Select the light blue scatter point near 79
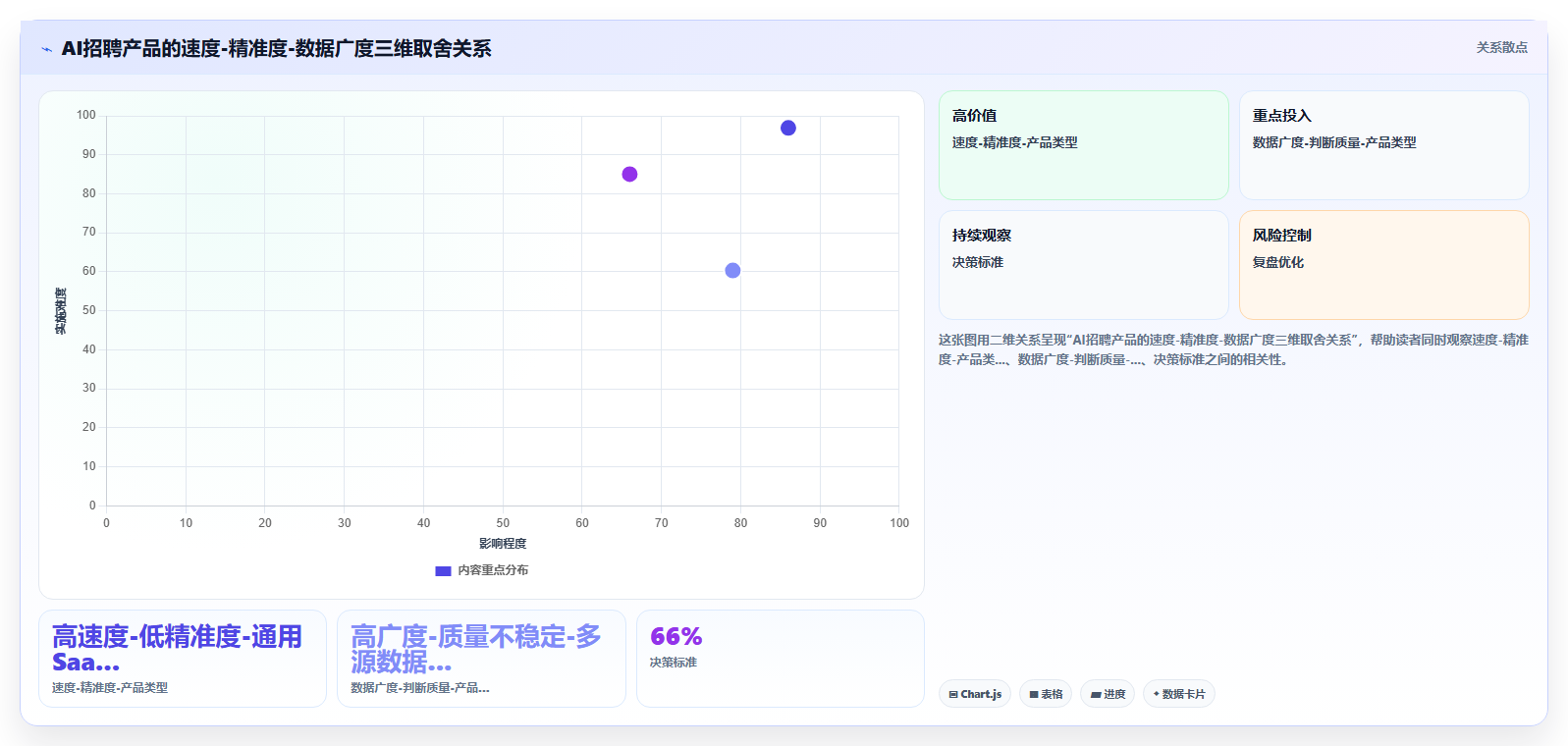 [732, 271]
